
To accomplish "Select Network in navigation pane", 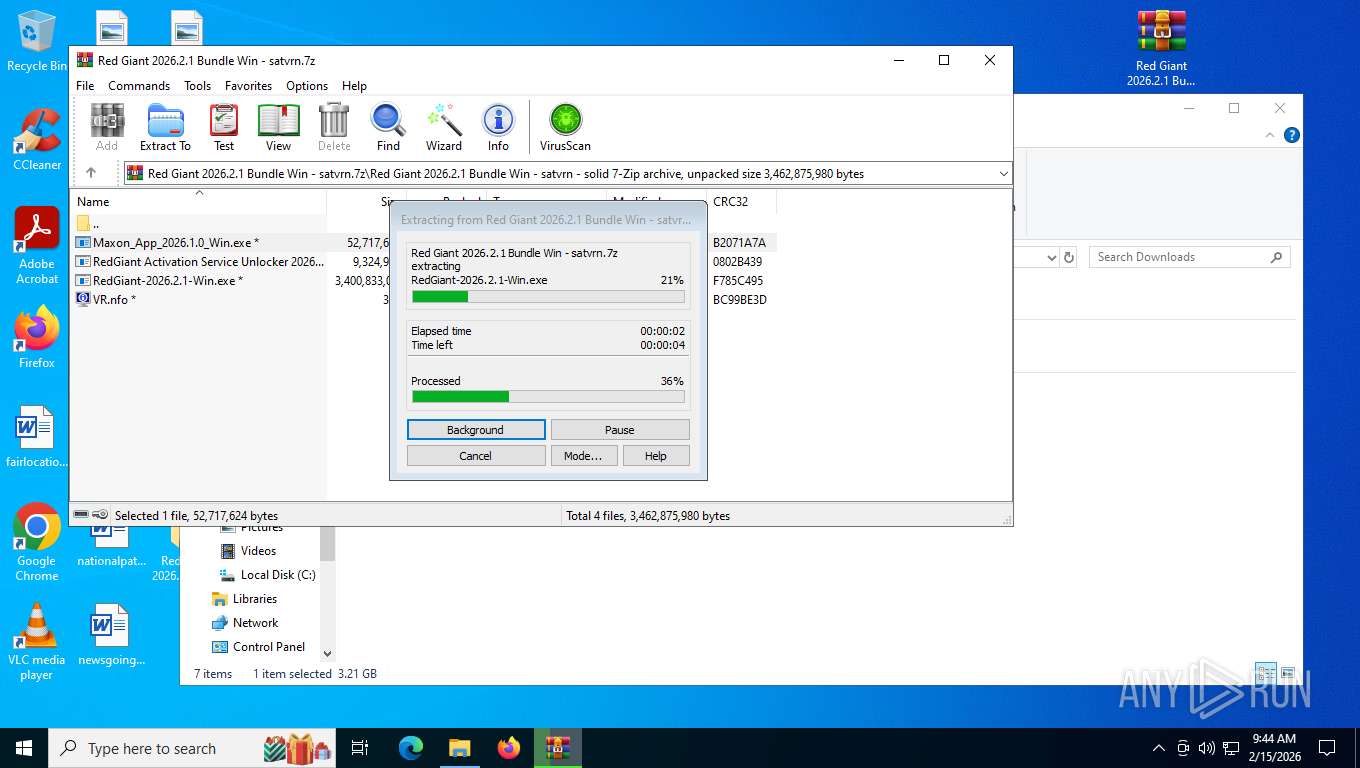I will pyautogui.click(x=245, y=623).
